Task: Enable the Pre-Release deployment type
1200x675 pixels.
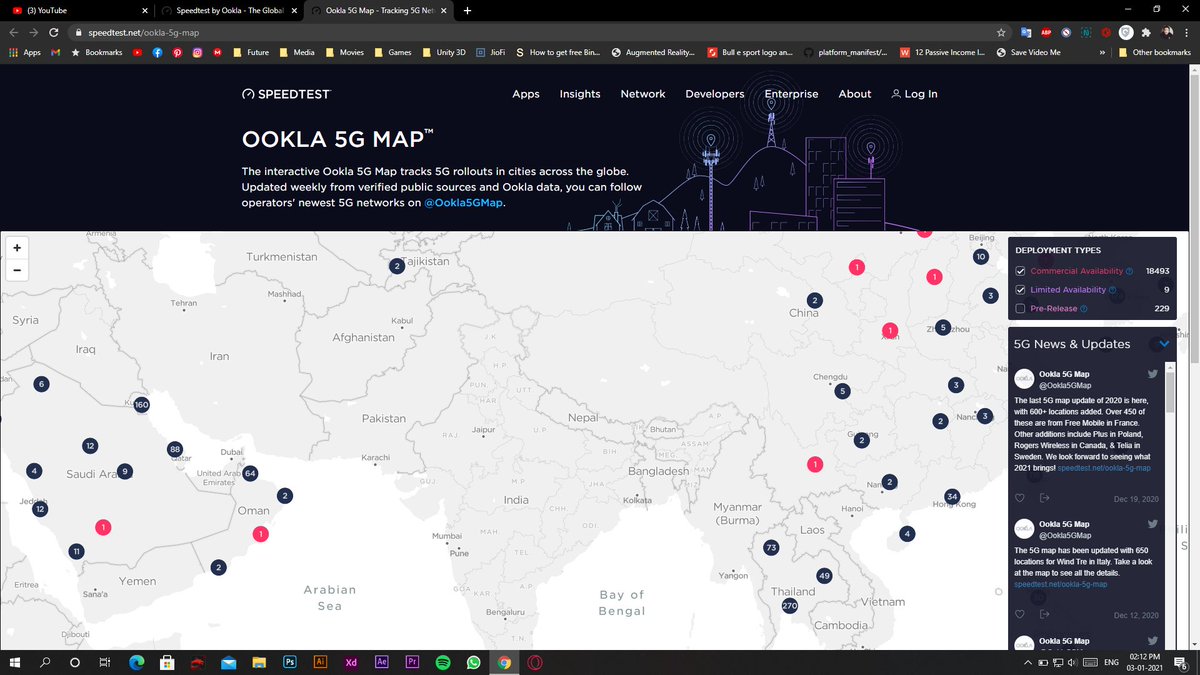Action: pyautogui.click(x=1020, y=308)
